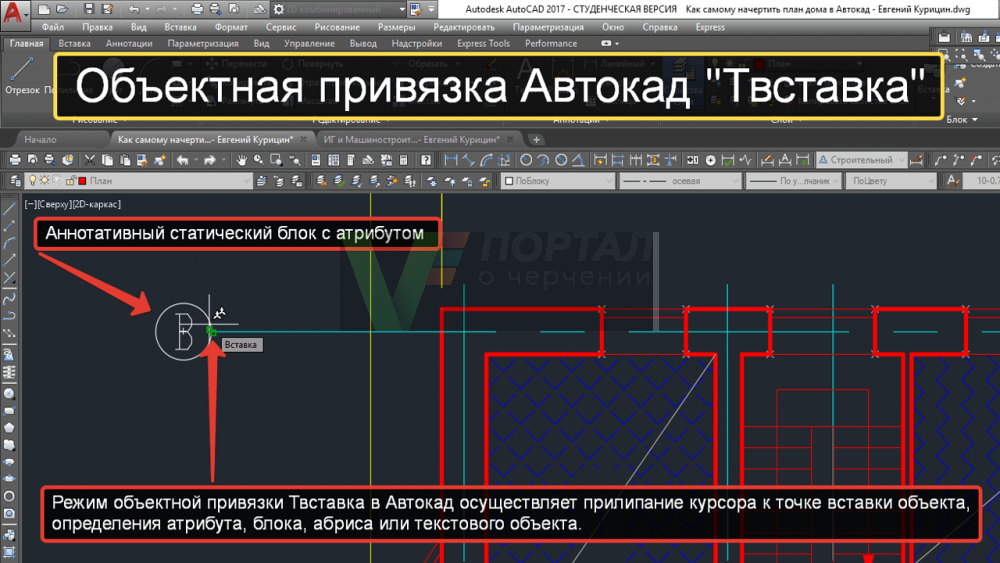Click the [2D-каркас] visual style label
1000x563 pixels.
96,203
